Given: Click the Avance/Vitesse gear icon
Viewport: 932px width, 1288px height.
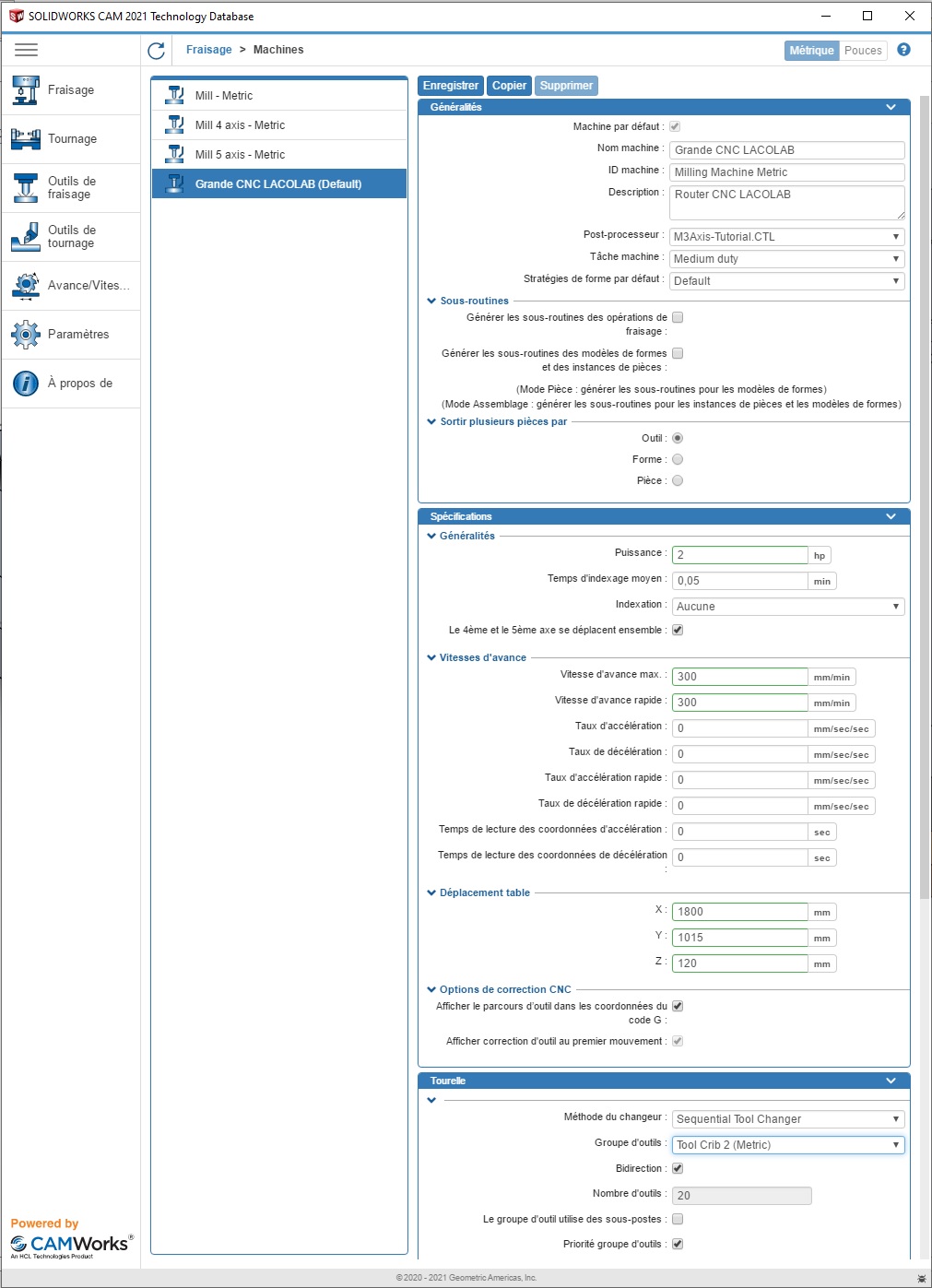Looking at the screenshot, I should [x=25, y=286].
